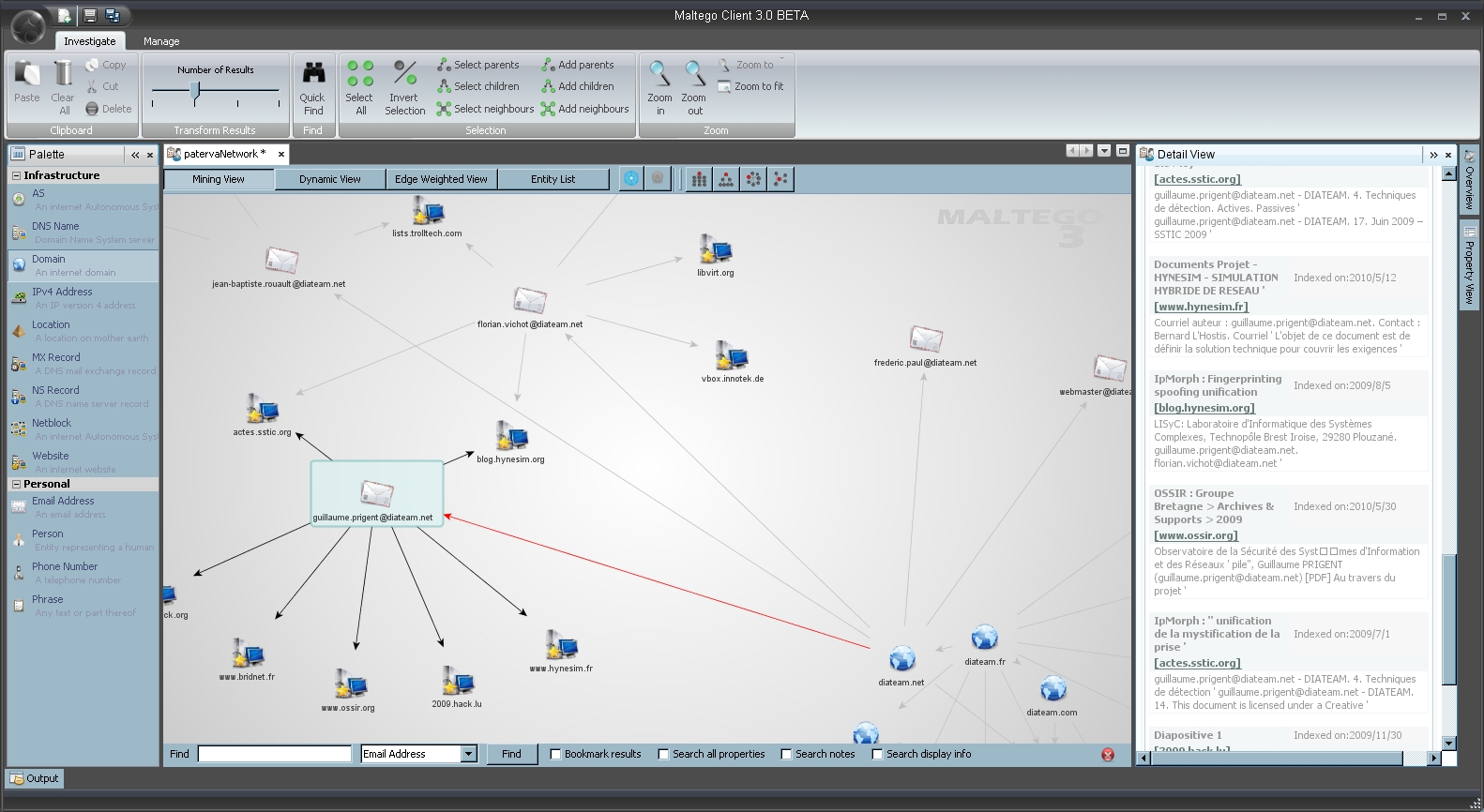The image size is (1484, 812).
Task: Maximize the graph window with the restore icon
Action: [x=1122, y=151]
